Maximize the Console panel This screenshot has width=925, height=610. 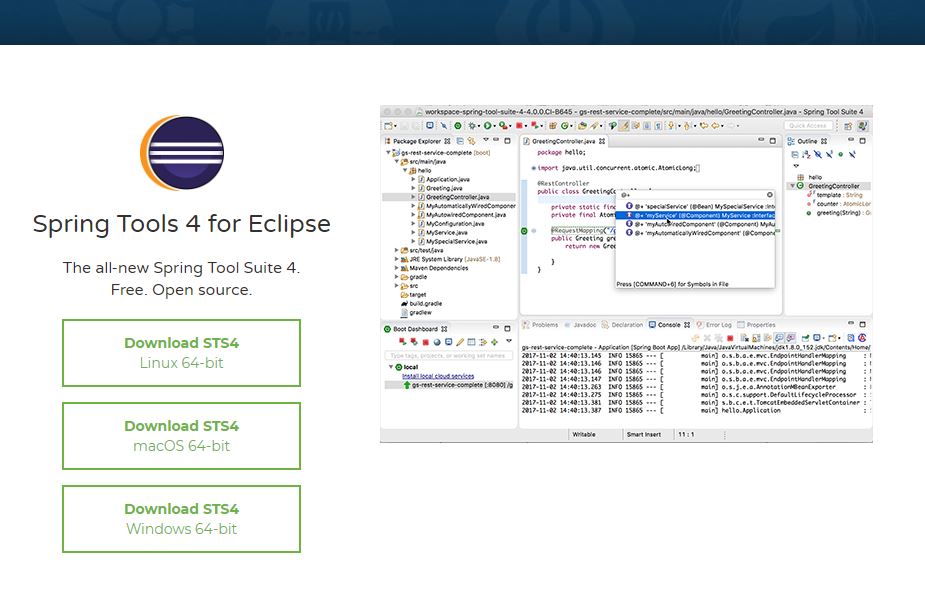tap(862, 324)
